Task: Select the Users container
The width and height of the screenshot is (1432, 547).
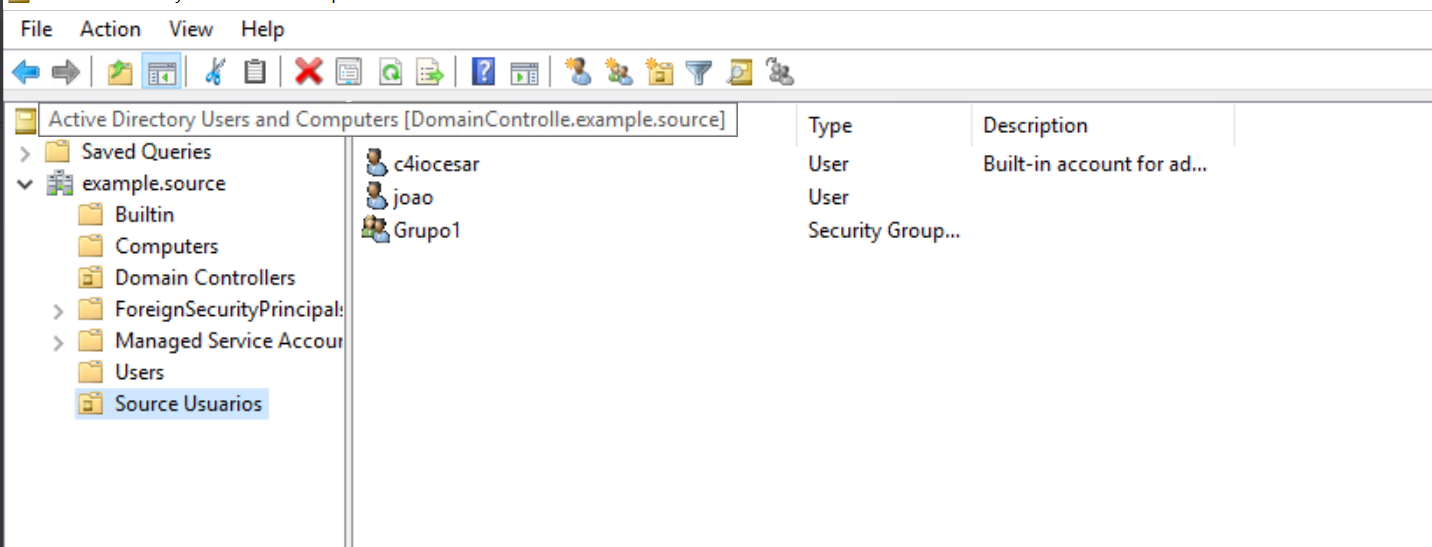Action: (139, 372)
